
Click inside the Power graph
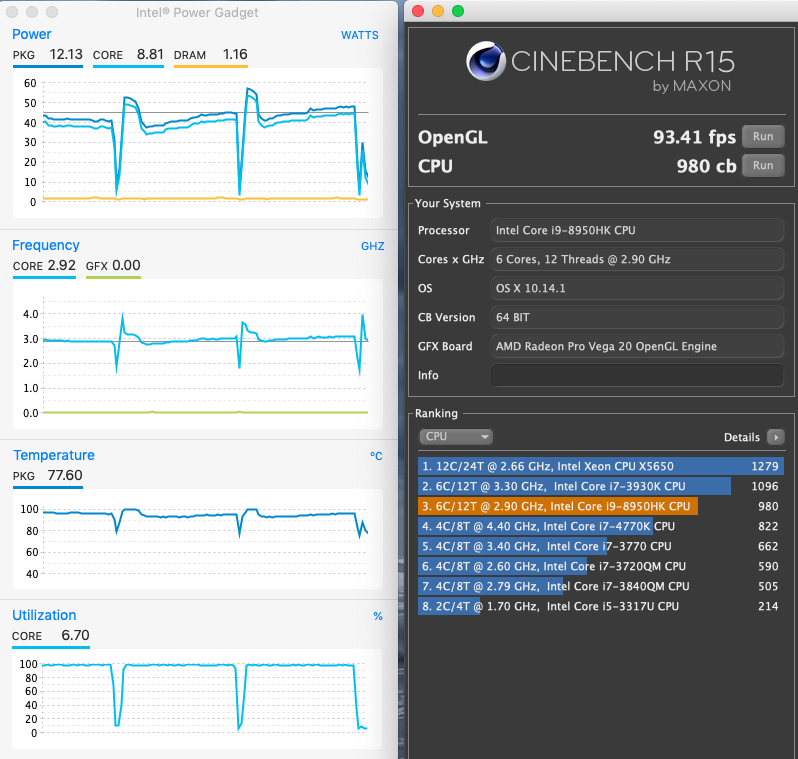click(197, 143)
